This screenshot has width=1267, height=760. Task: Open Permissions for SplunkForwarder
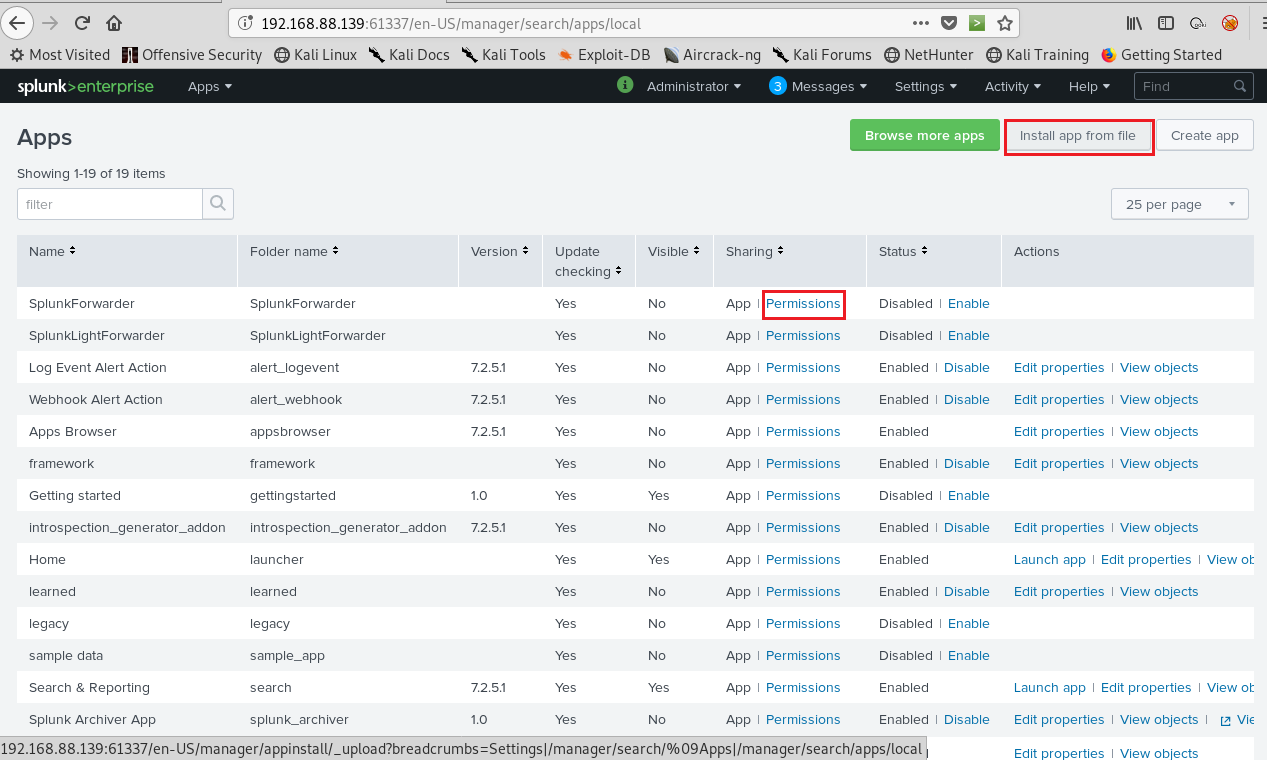click(803, 303)
